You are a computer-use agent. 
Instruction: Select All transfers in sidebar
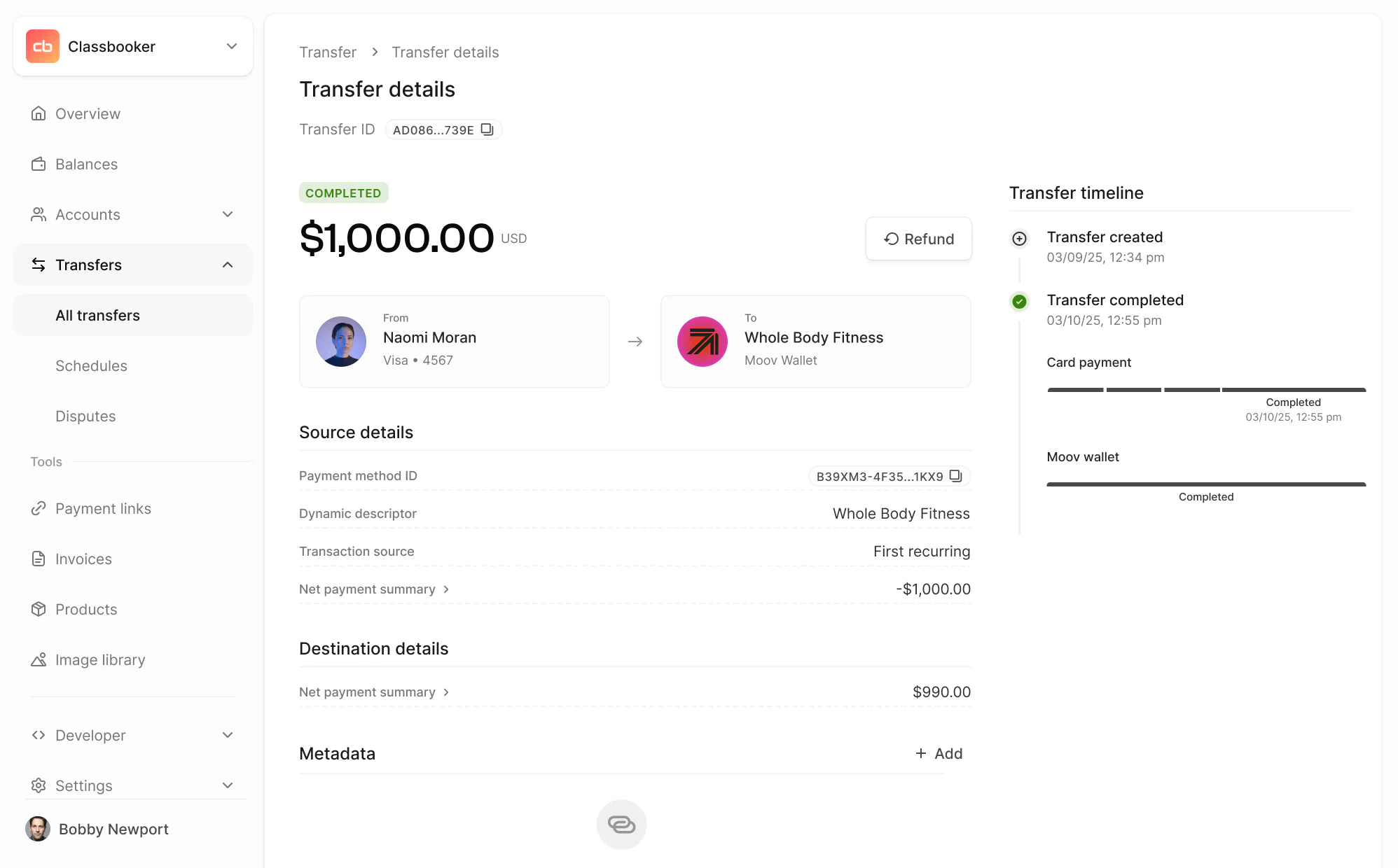[133, 315]
